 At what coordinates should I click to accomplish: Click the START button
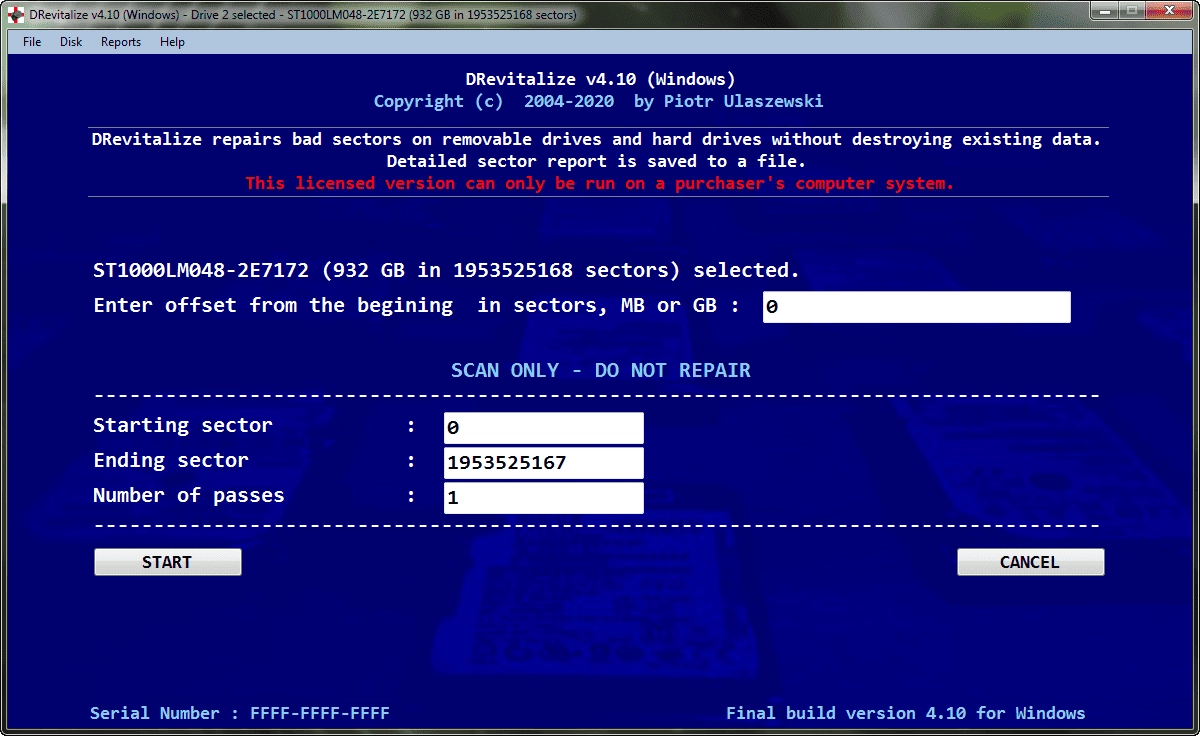point(167,562)
